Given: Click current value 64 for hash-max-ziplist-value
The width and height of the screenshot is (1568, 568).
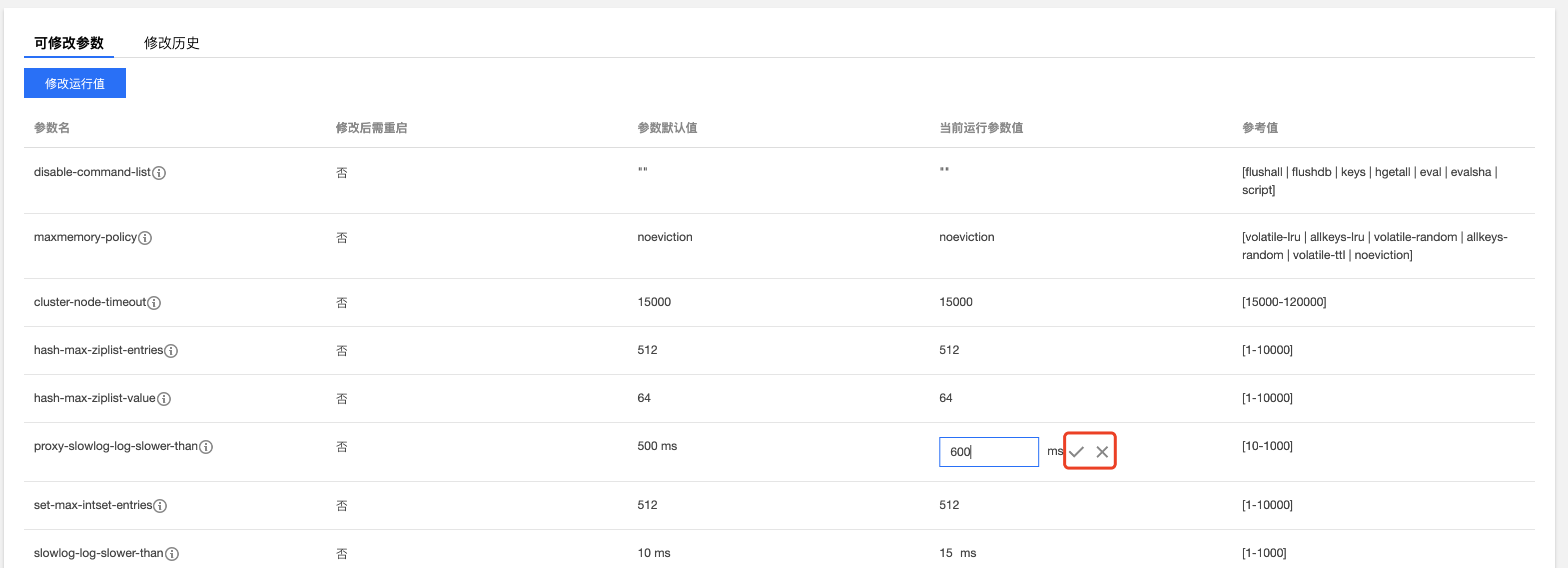Looking at the screenshot, I should point(945,398).
